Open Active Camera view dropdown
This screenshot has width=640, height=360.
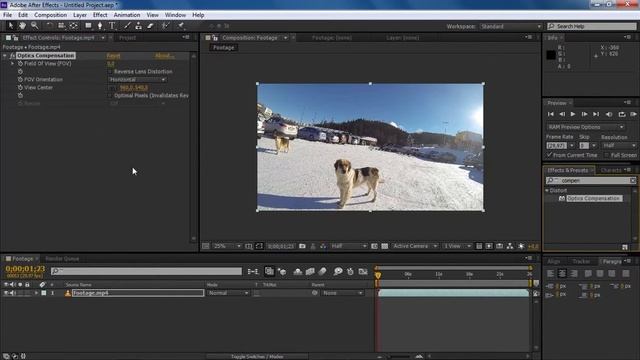click(415, 246)
